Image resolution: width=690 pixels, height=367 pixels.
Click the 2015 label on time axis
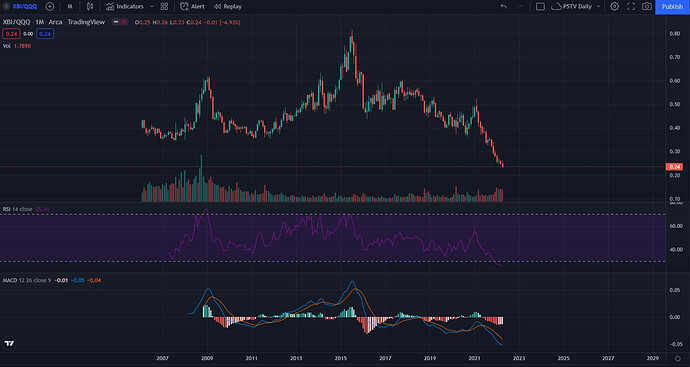(x=341, y=359)
